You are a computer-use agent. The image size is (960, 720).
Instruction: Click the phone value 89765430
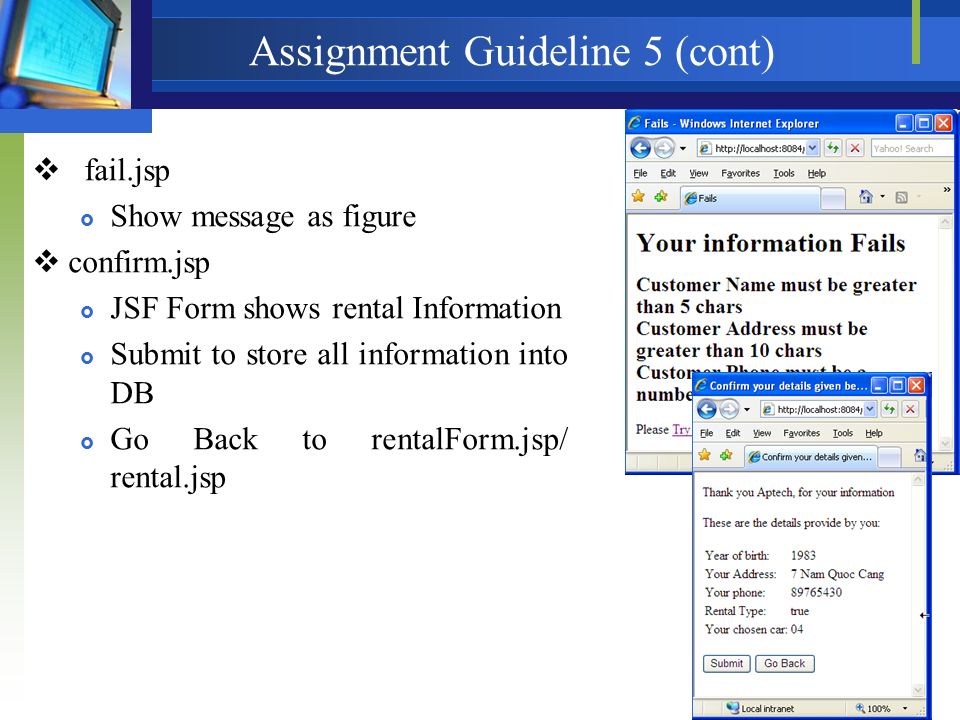[816, 593]
